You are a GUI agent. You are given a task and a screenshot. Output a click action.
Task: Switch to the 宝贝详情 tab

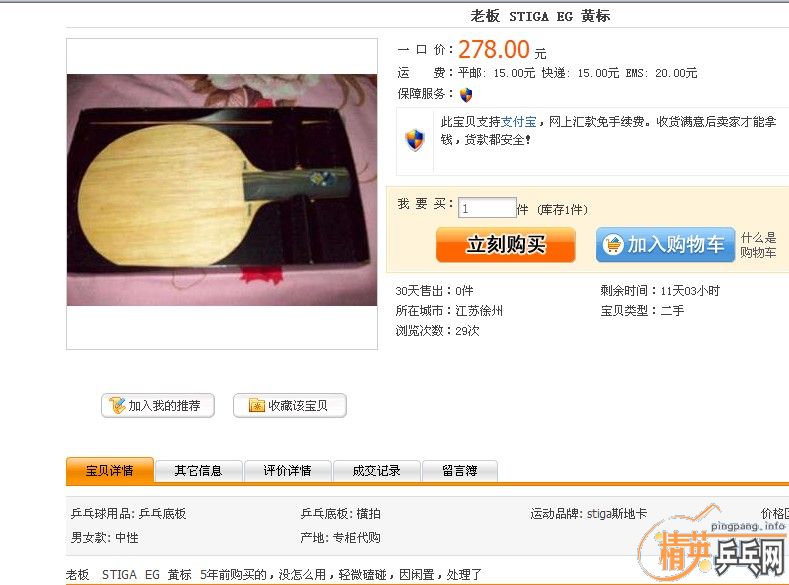click(110, 471)
